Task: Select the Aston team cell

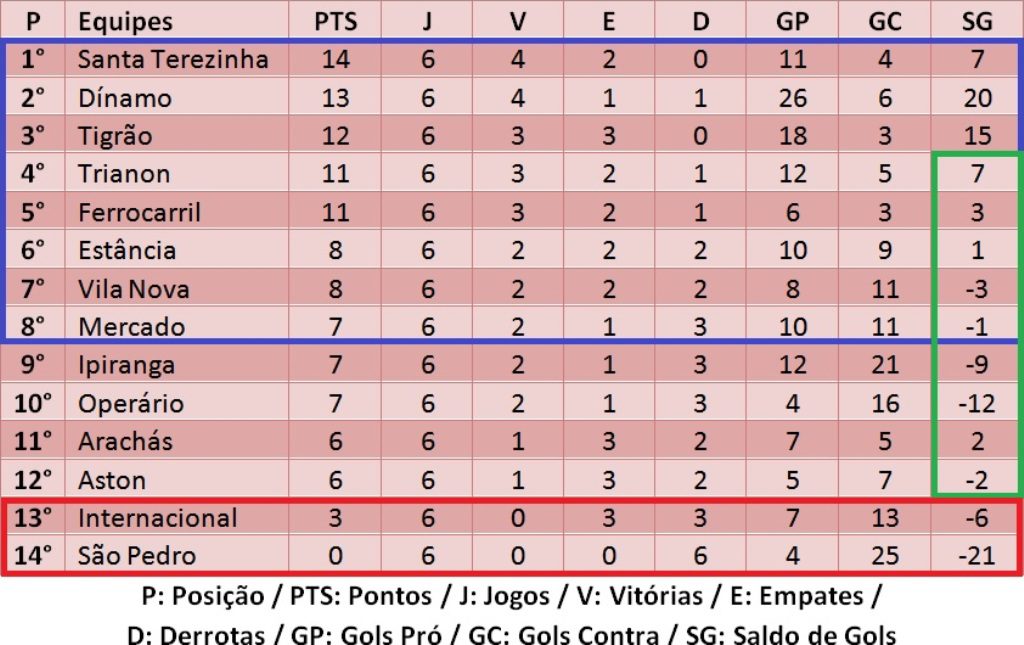Action: [x=112, y=480]
